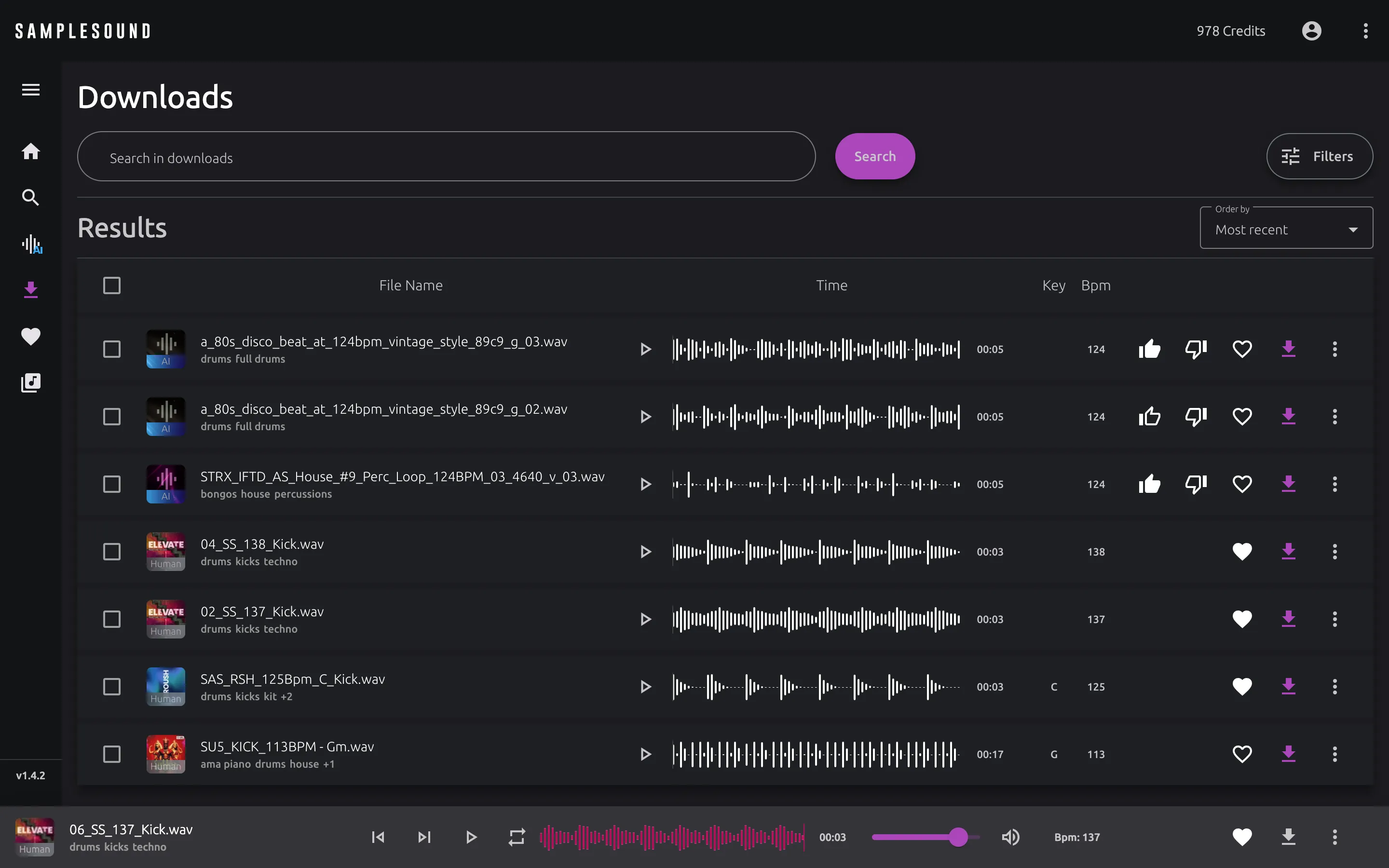
Task: Adjust the player volume slider
Action: tap(926, 837)
